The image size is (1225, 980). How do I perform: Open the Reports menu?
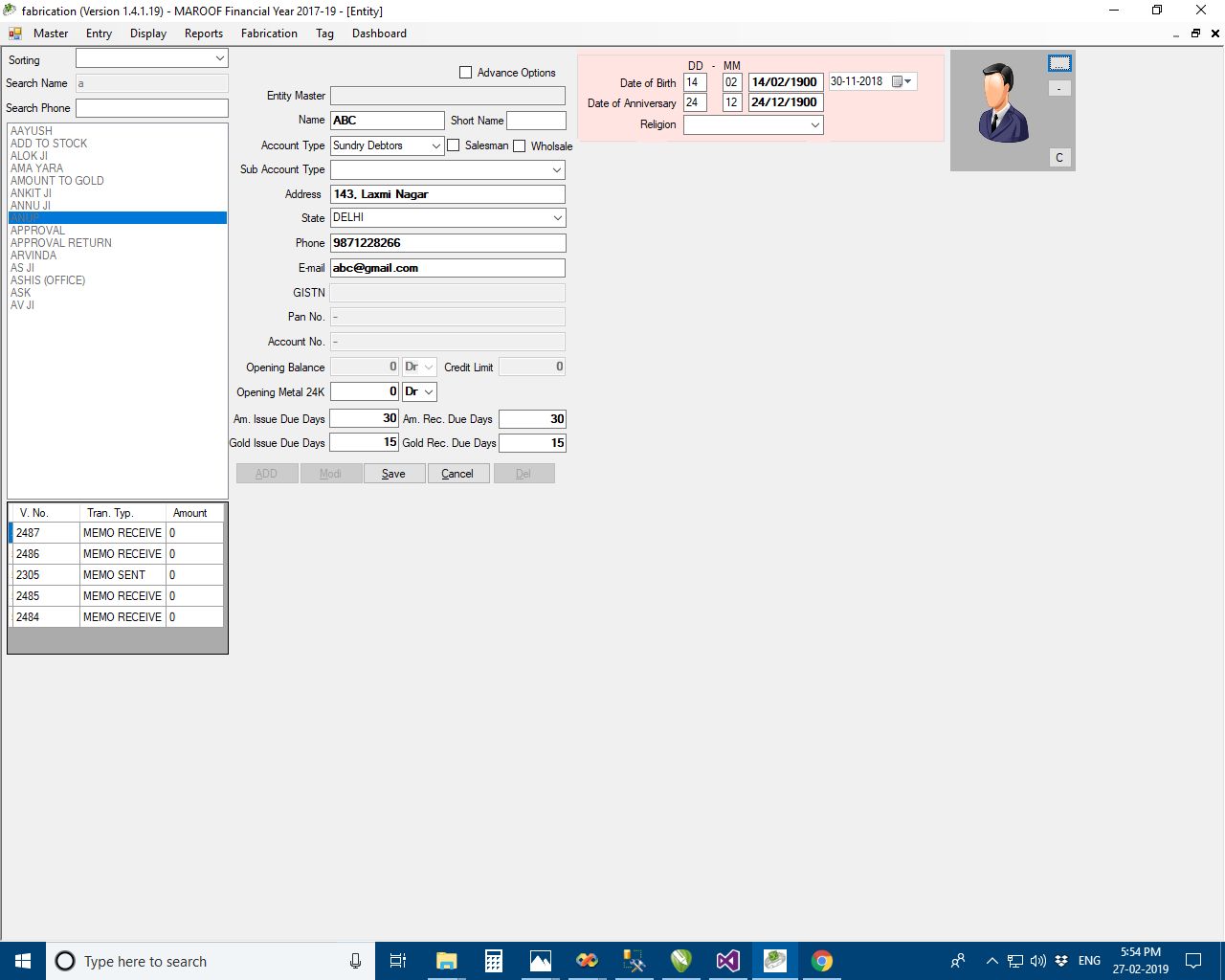click(204, 33)
